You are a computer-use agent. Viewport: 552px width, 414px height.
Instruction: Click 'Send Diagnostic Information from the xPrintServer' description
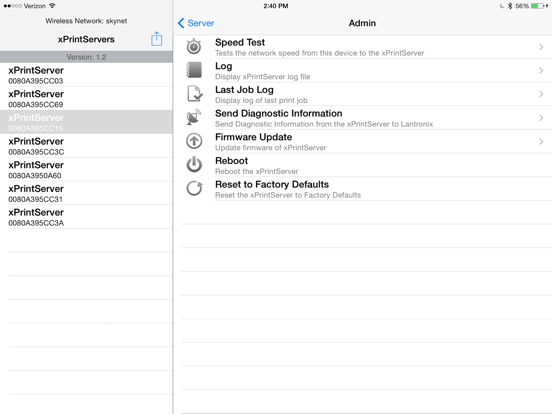[x=324, y=124]
